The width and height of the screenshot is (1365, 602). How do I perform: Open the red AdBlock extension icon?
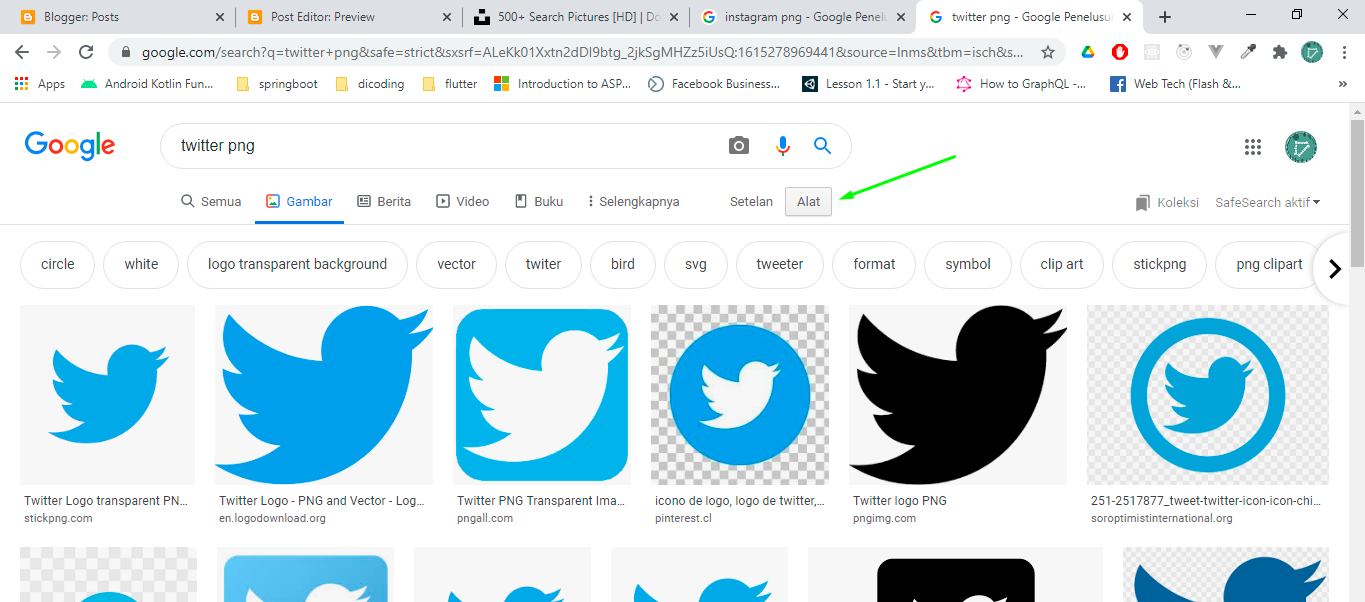[1119, 52]
